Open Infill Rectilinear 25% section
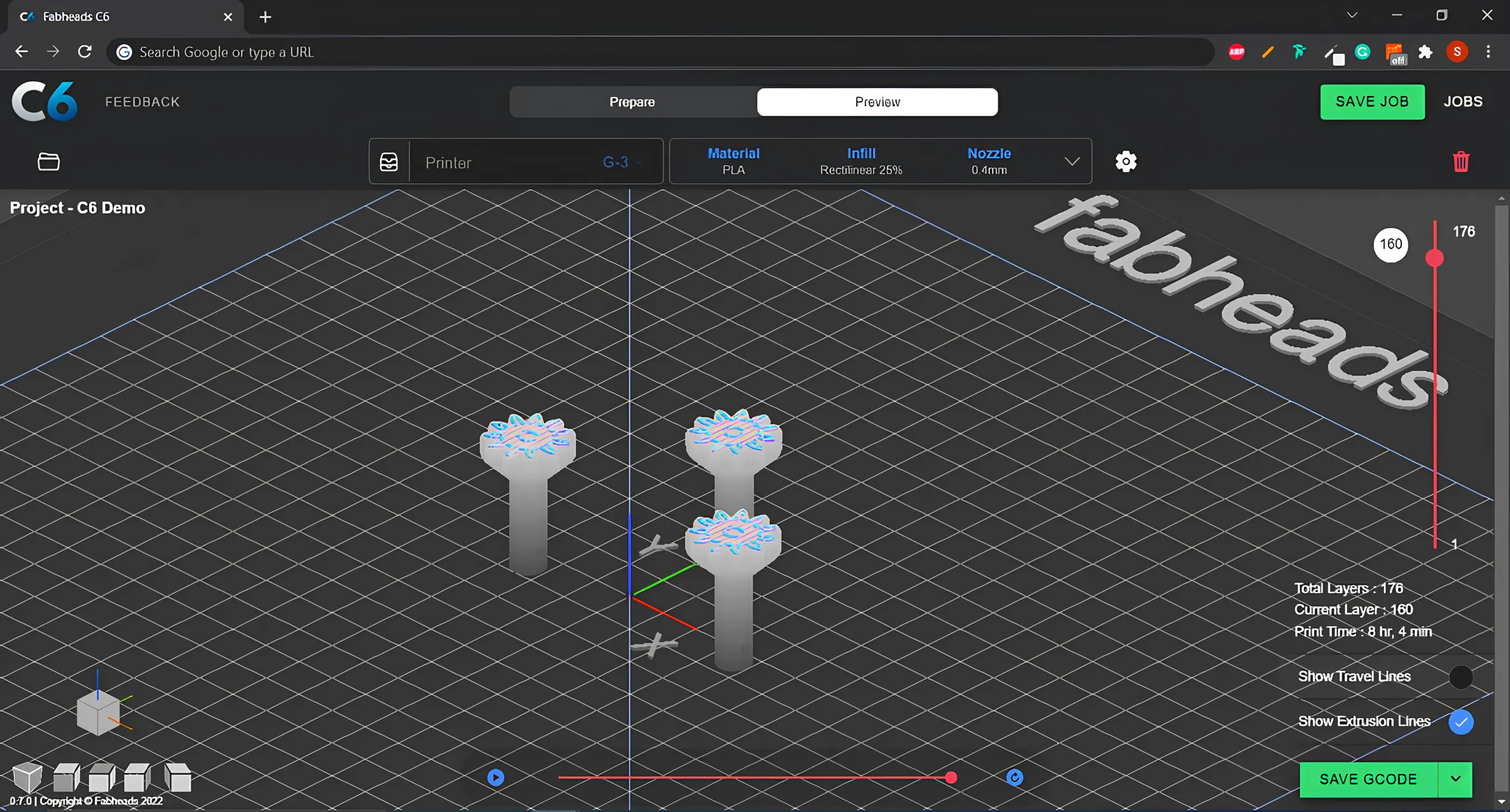Viewport: 1510px width, 812px height. click(861, 161)
